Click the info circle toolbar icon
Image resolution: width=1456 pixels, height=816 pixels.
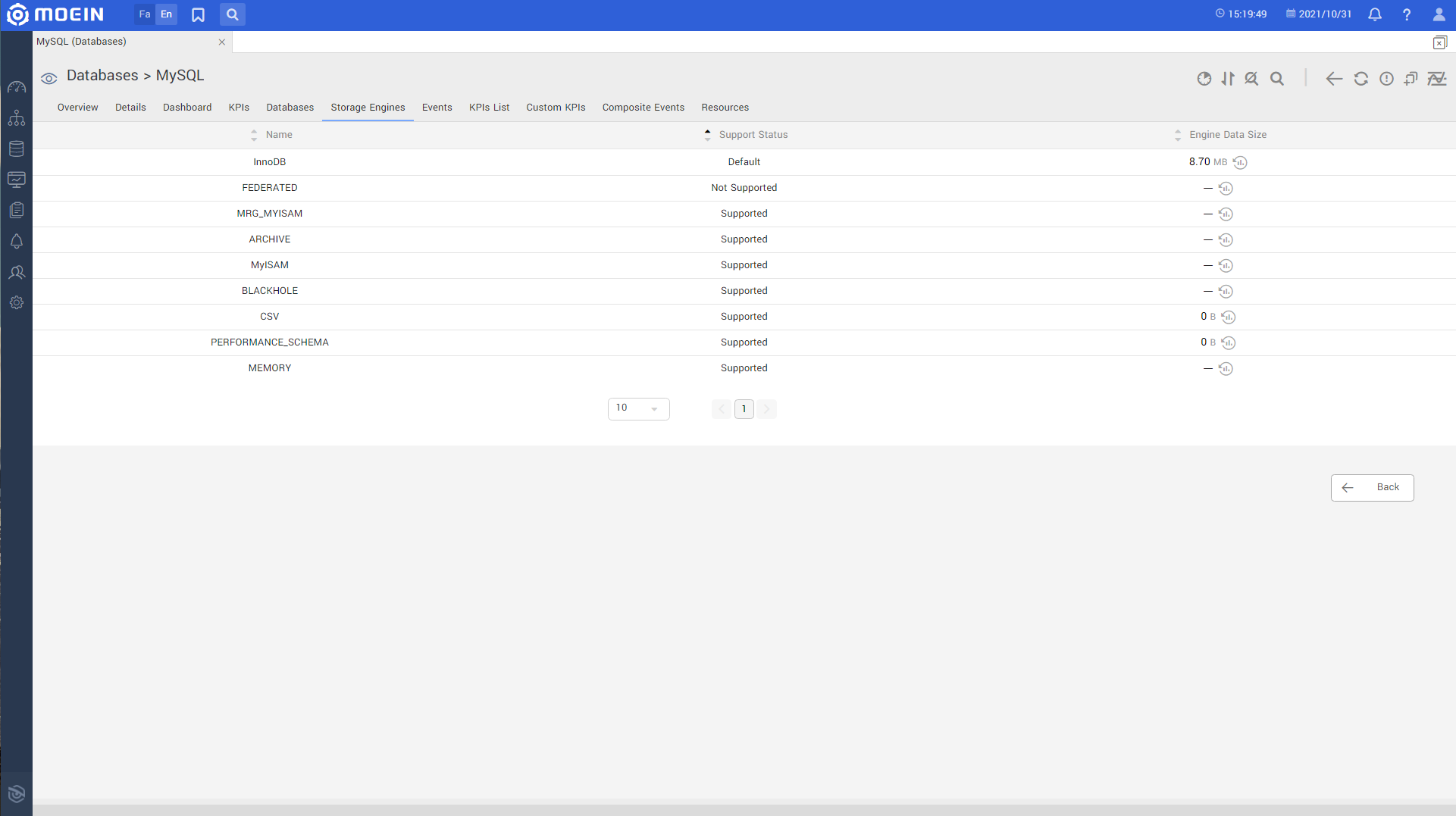click(1386, 79)
